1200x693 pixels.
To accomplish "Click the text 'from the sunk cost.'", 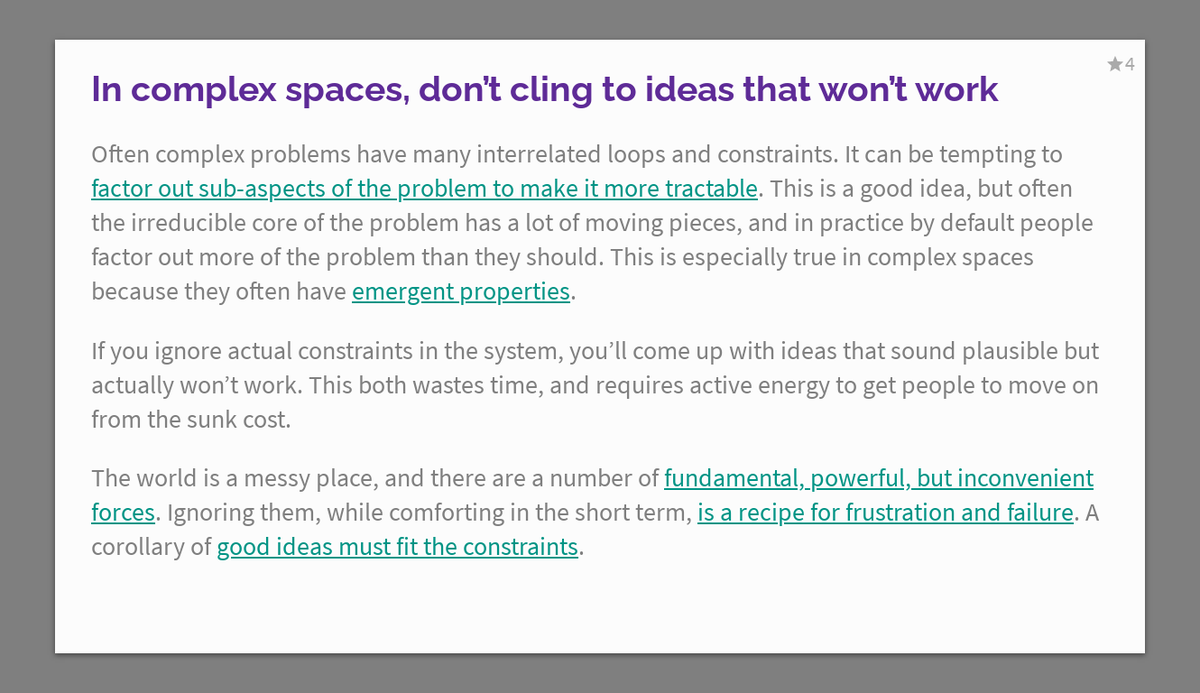I will tap(191, 420).
